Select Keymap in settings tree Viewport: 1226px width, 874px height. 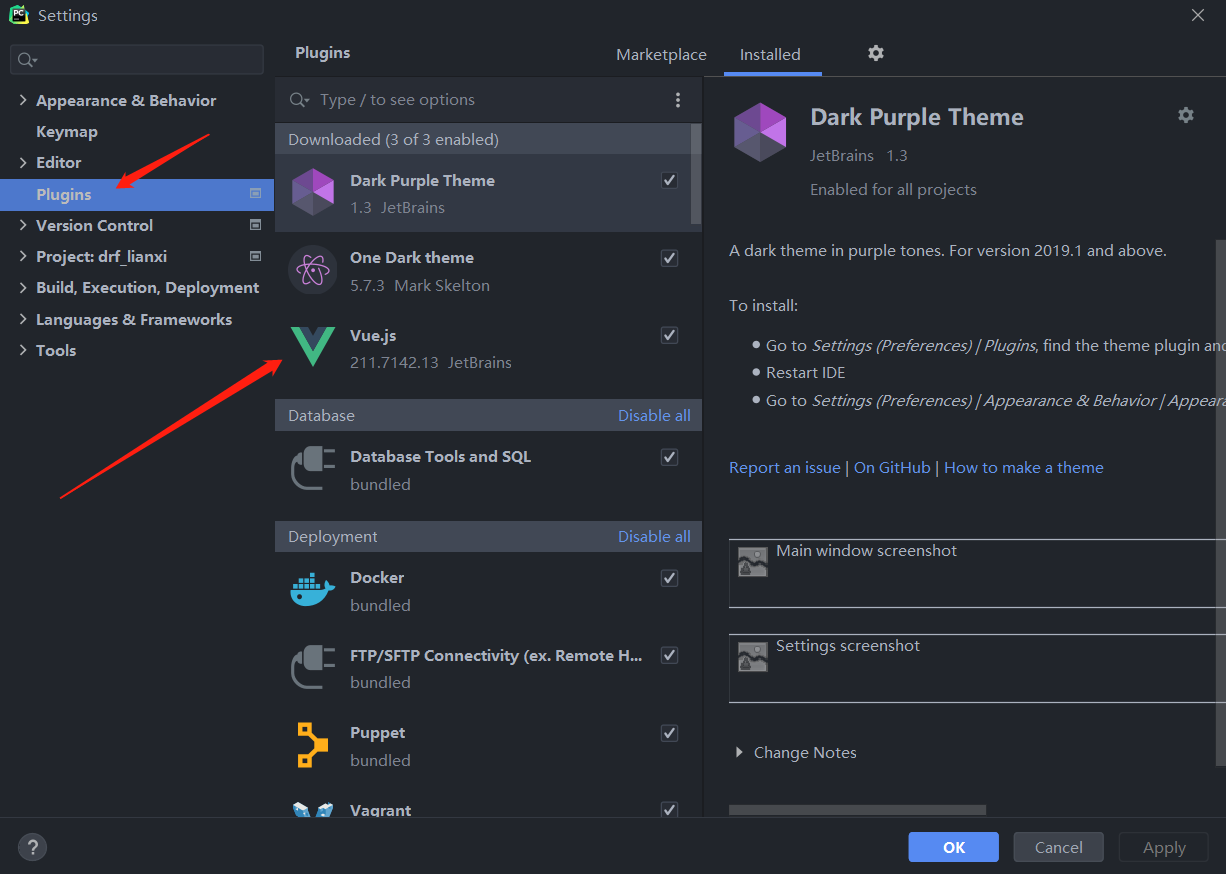[67, 131]
